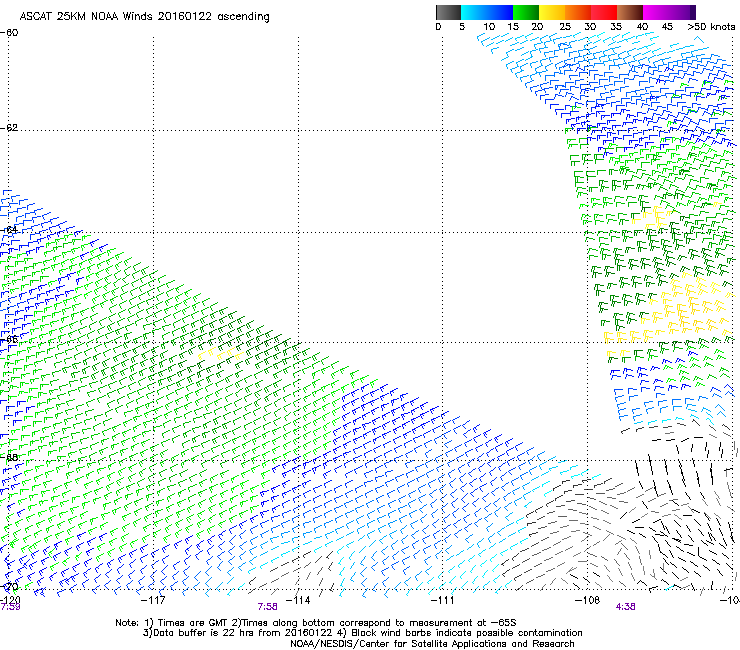Image resolution: width=740 pixels, height=650 pixels.
Task: Click the -111 longitude axis label
Action: [x=442, y=600]
